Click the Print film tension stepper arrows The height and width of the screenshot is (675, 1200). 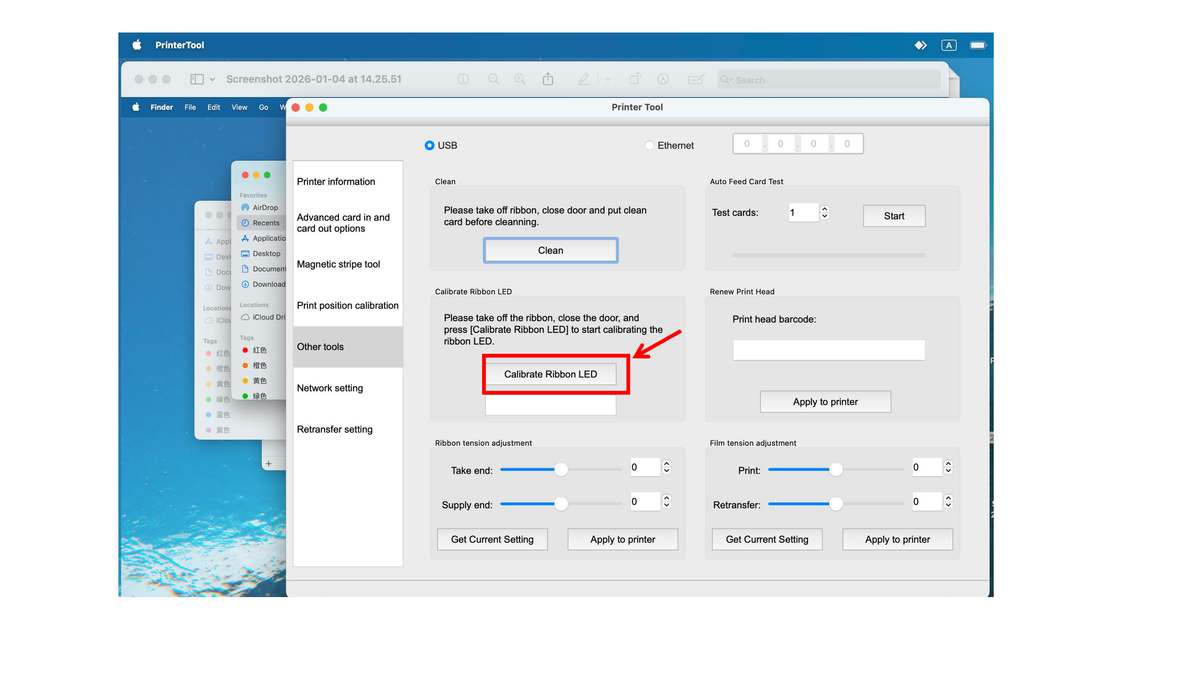[x=948, y=467]
